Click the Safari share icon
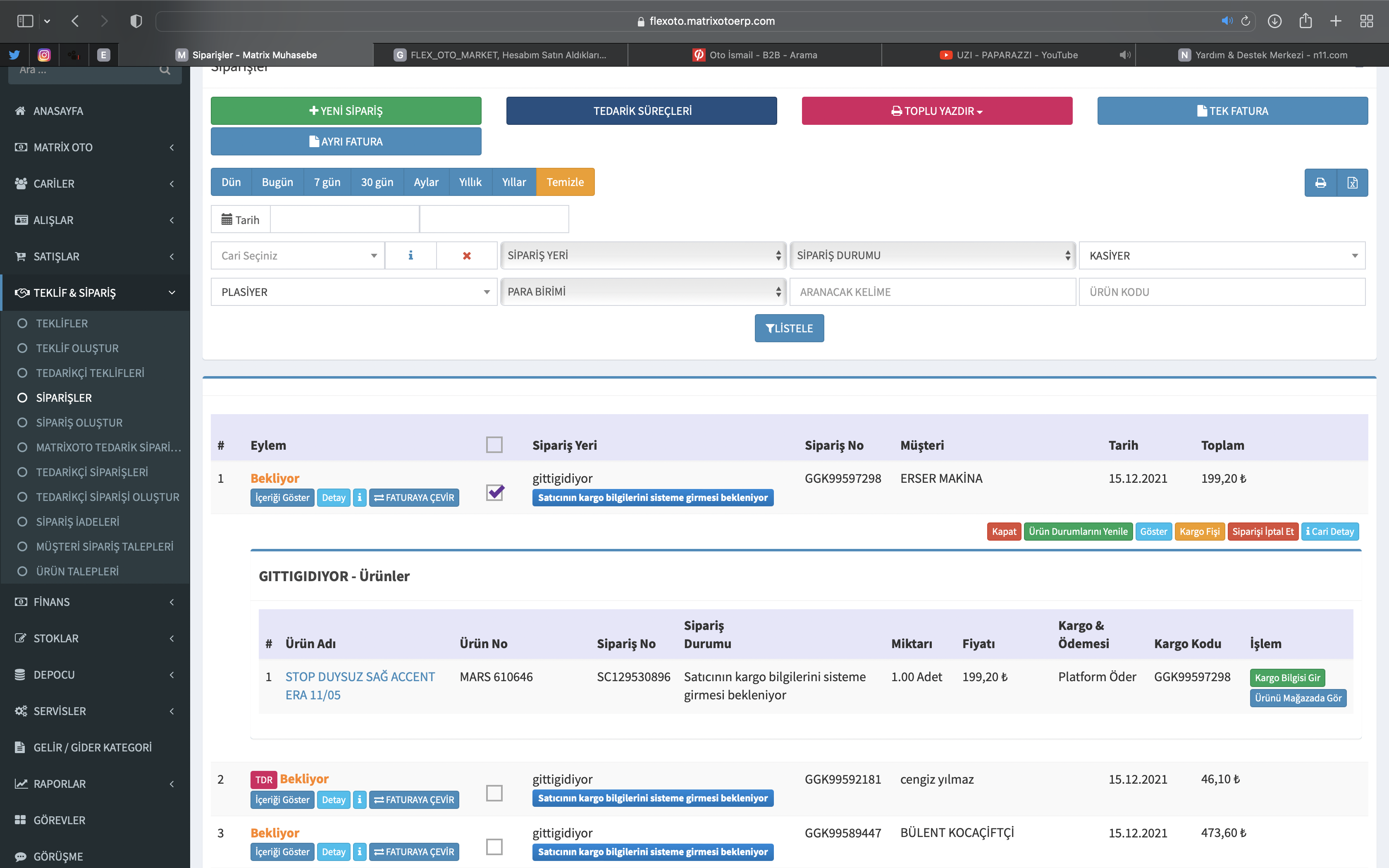This screenshot has width=1389, height=868. pyautogui.click(x=1305, y=21)
